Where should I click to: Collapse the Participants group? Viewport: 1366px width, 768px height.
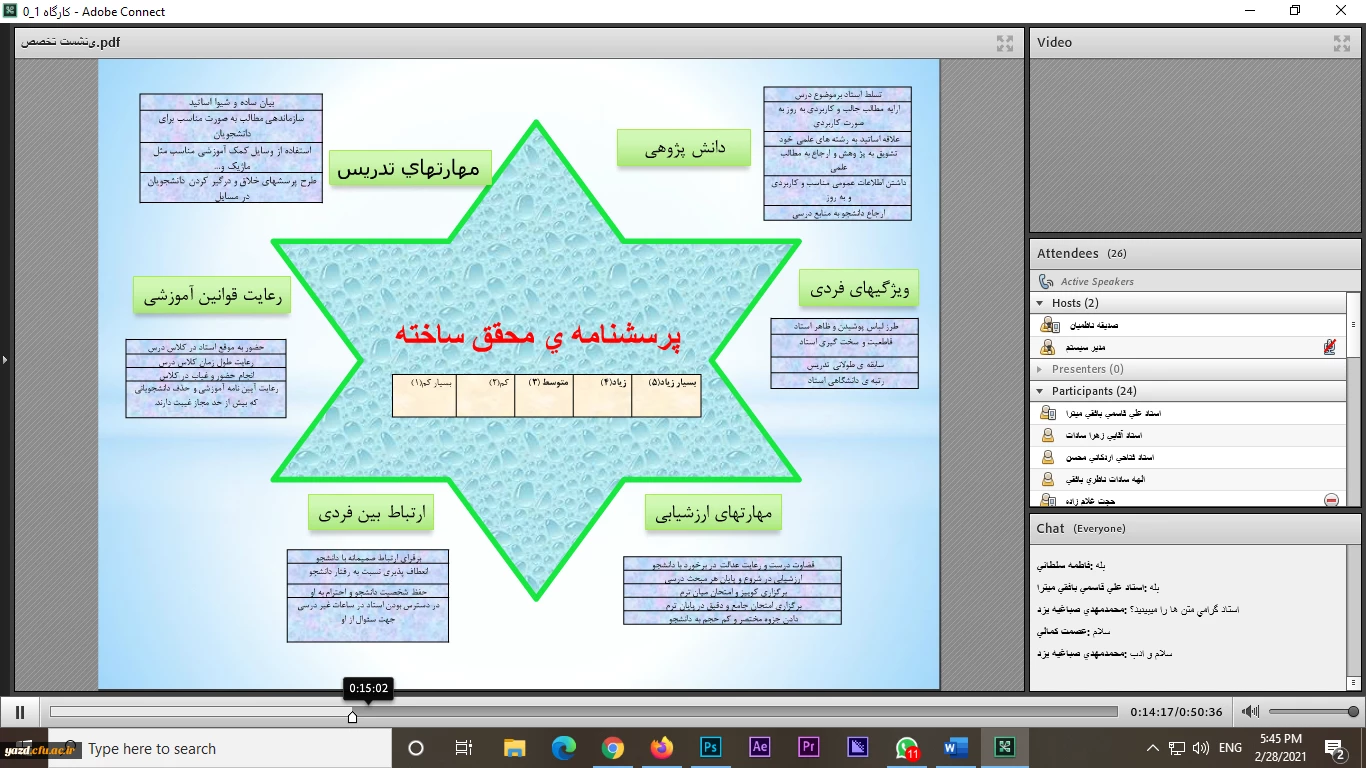tap(1041, 391)
